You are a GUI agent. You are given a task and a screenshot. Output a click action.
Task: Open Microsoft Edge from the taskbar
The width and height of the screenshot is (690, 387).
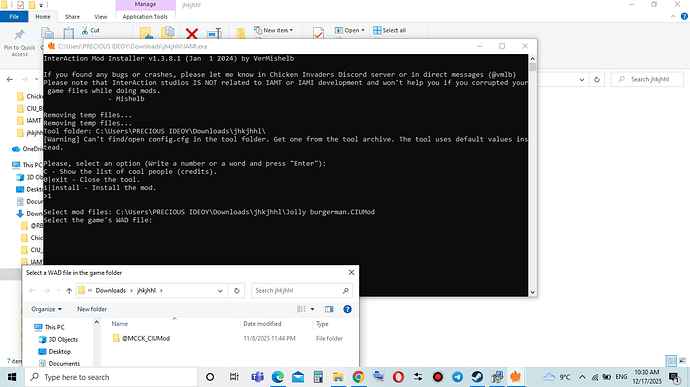click(278, 377)
